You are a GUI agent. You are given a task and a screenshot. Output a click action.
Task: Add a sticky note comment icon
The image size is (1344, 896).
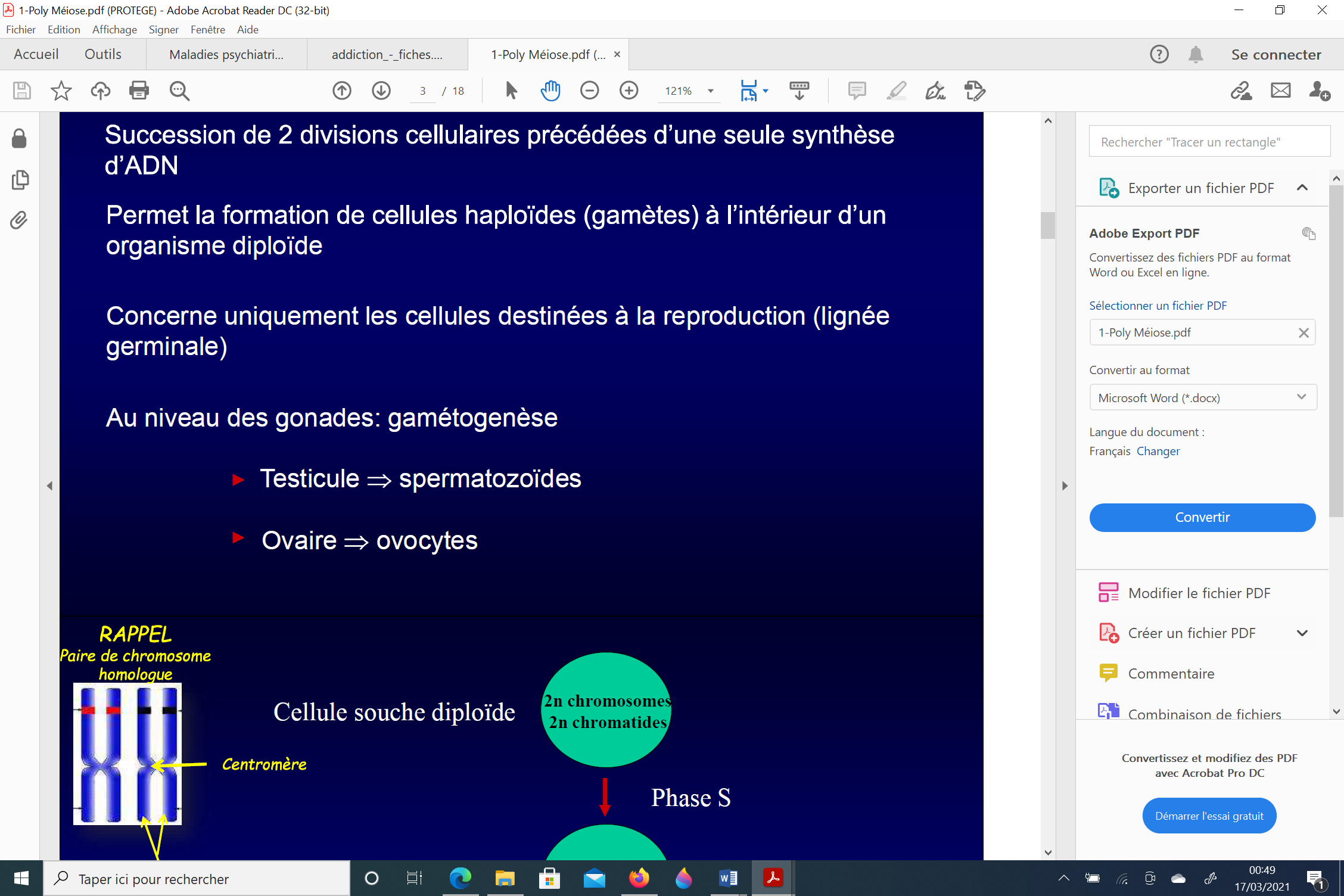click(857, 91)
